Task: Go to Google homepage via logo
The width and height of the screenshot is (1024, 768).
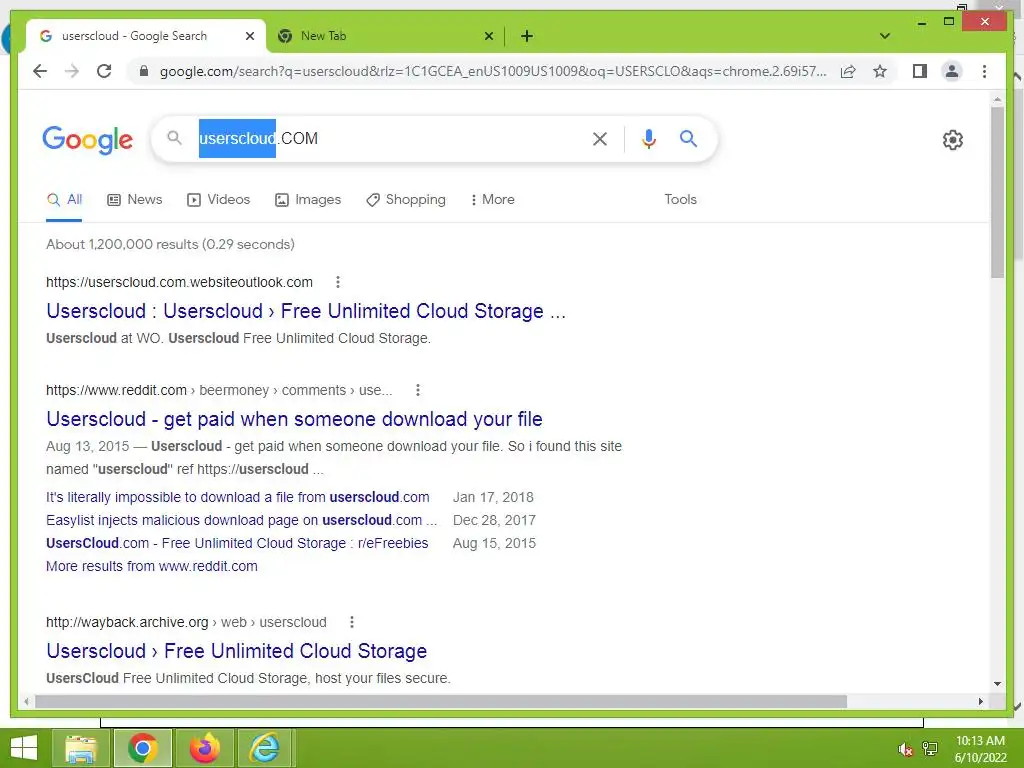Action: point(88,140)
